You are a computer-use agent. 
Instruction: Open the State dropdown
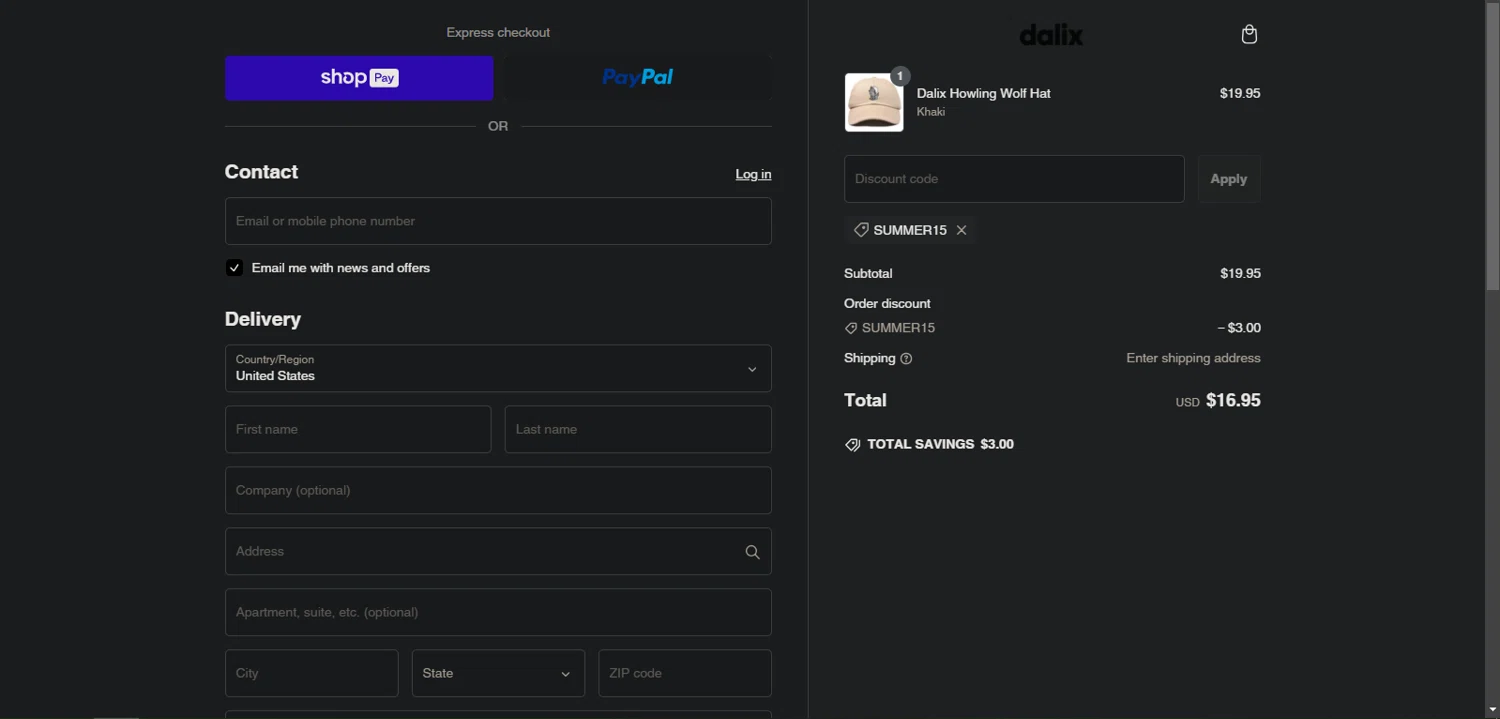pos(498,673)
